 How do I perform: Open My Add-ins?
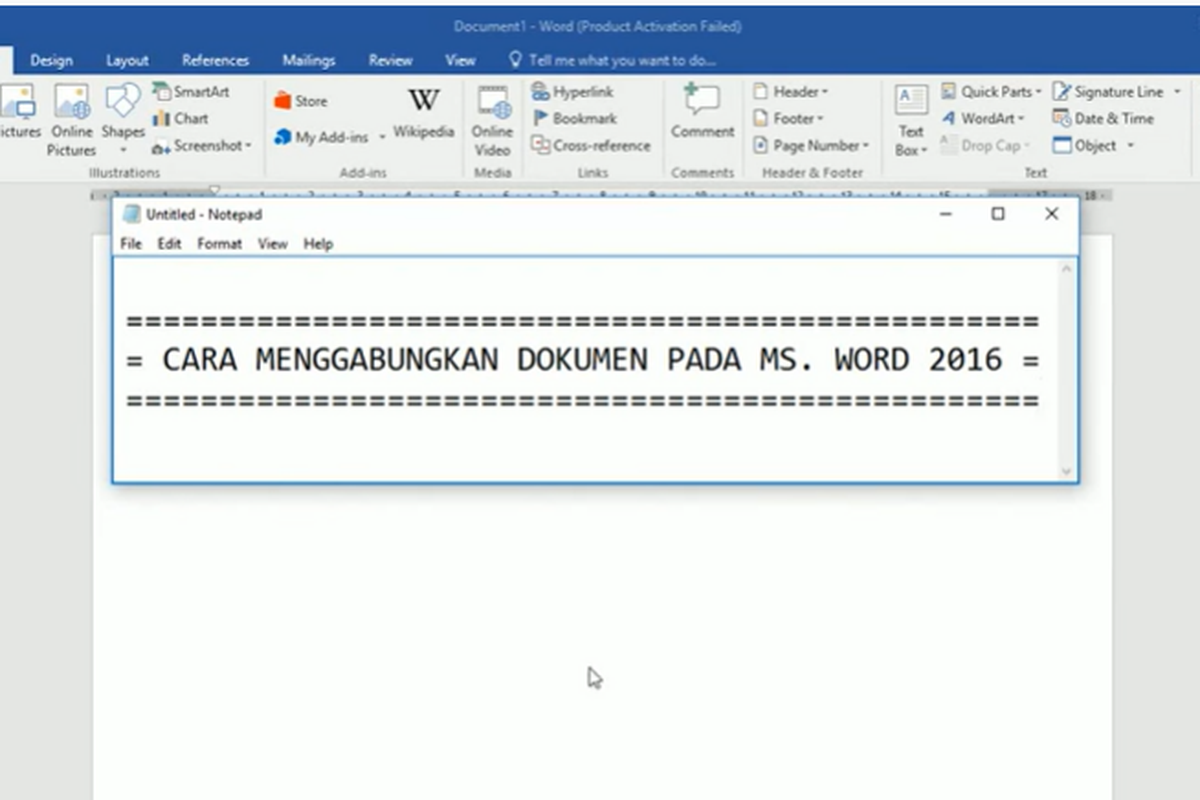coord(325,137)
